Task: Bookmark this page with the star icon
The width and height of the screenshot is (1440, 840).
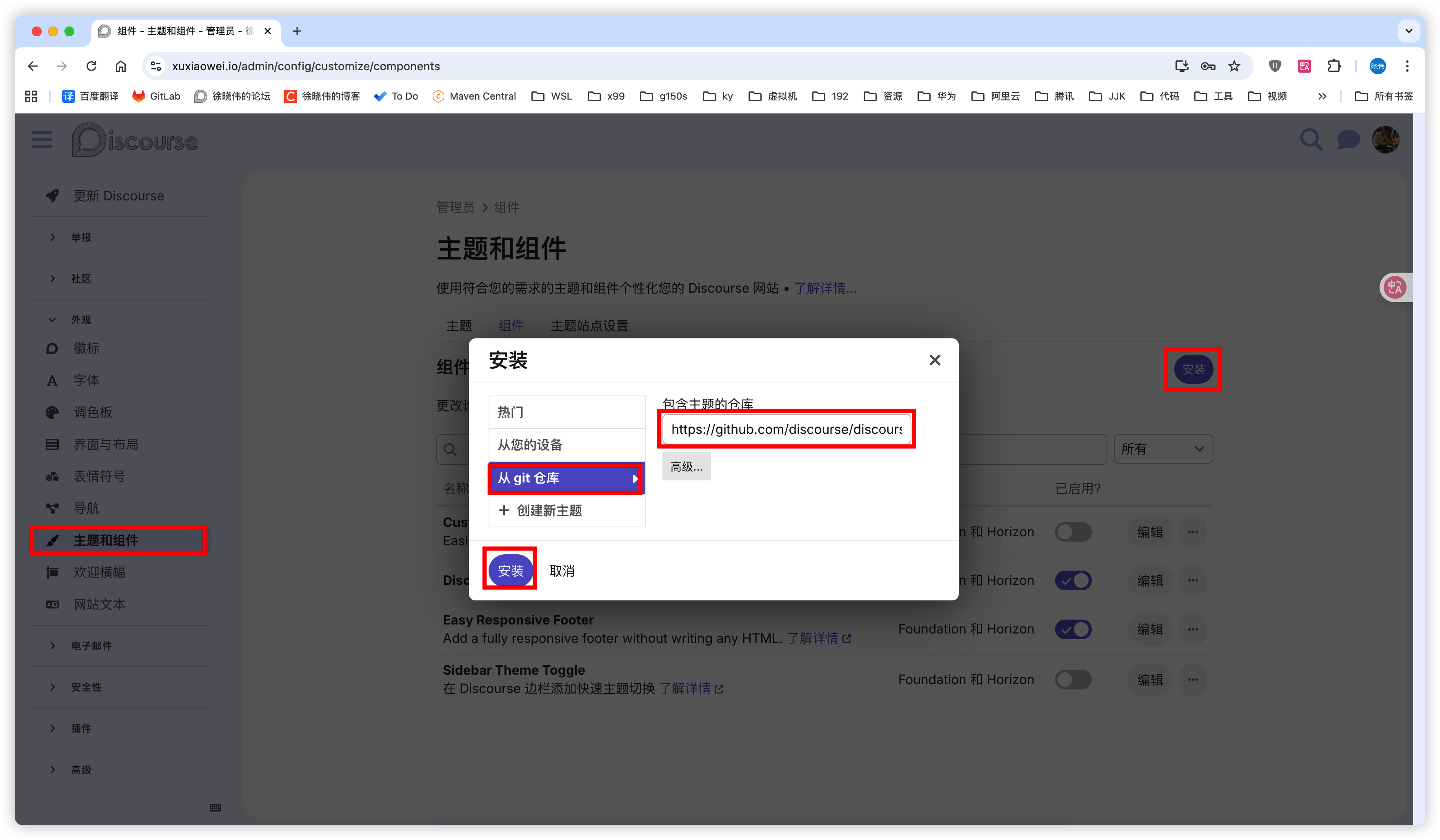Action: coord(1234,66)
